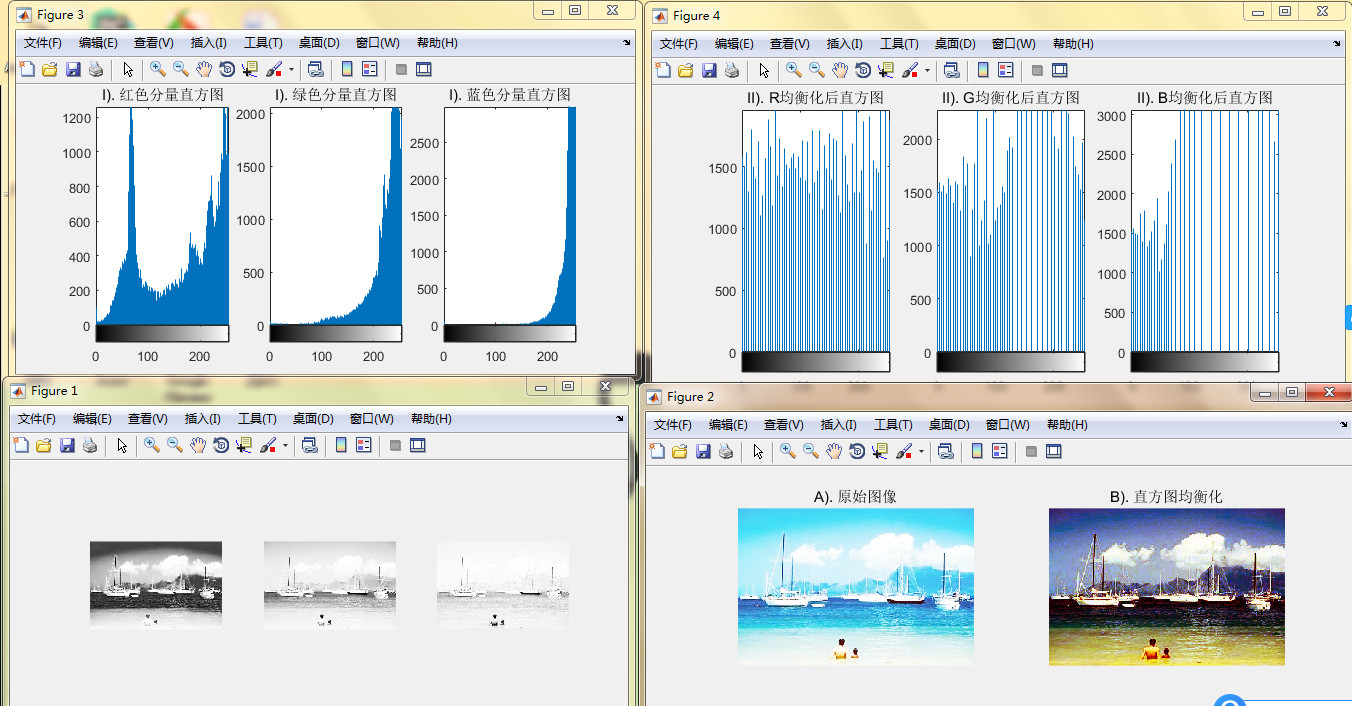1352x706 pixels.
Task: Click the grayscale colorbar under the red histogram
Action: tap(162, 331)
